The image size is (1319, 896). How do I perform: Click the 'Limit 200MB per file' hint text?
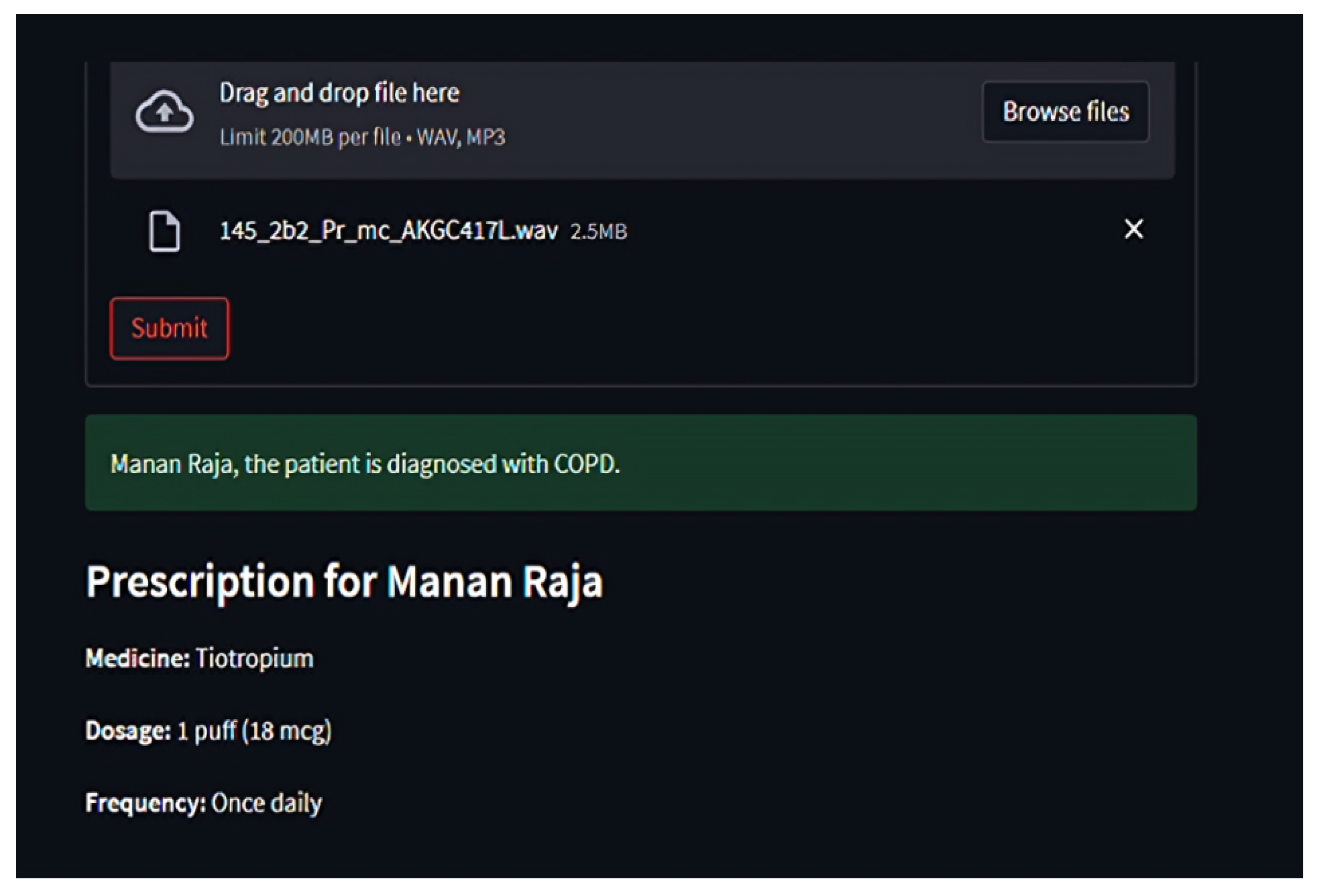pos(310,137)
